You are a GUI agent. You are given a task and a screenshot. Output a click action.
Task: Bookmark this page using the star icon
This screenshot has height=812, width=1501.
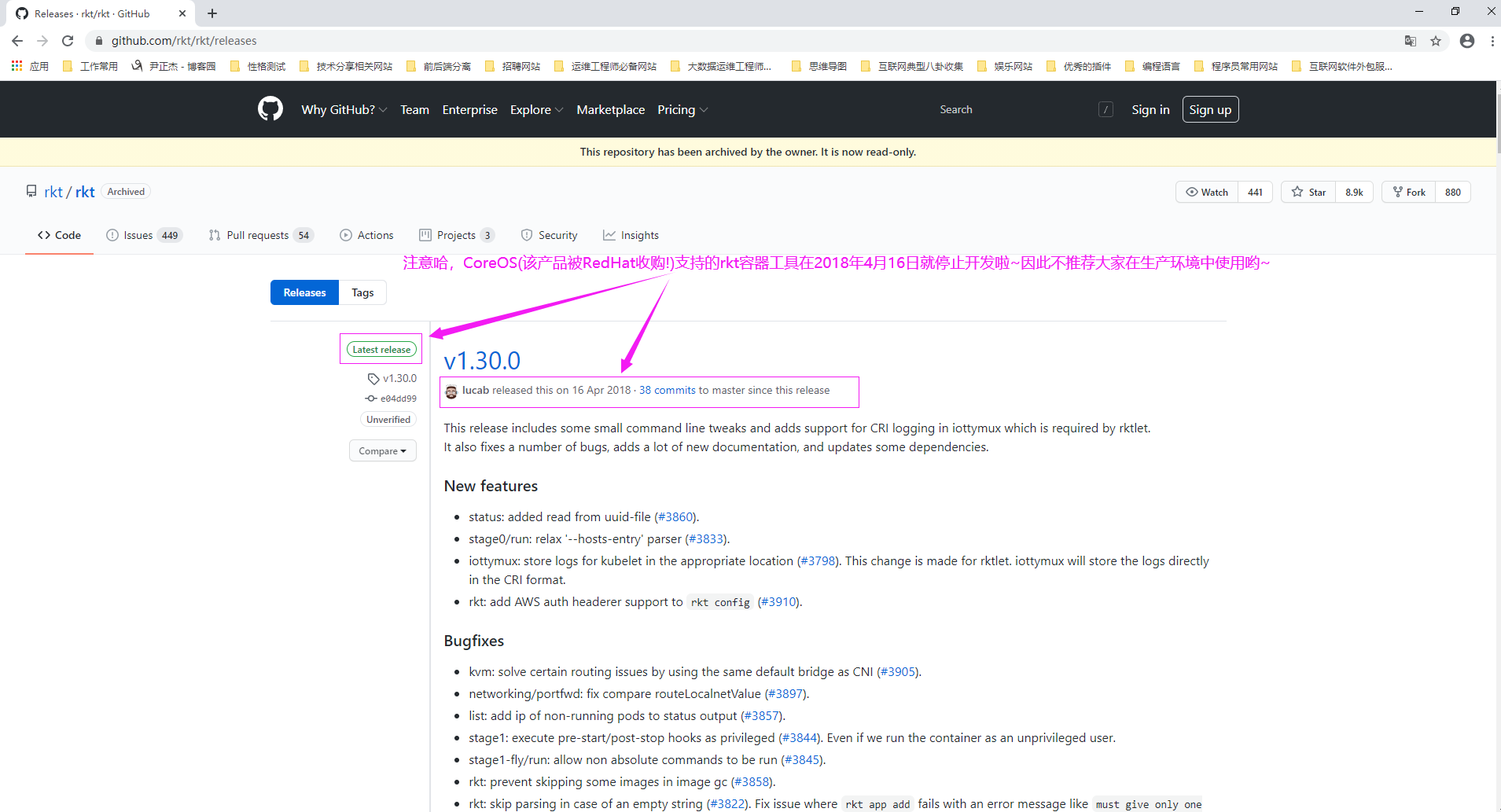click(1436, 41)
